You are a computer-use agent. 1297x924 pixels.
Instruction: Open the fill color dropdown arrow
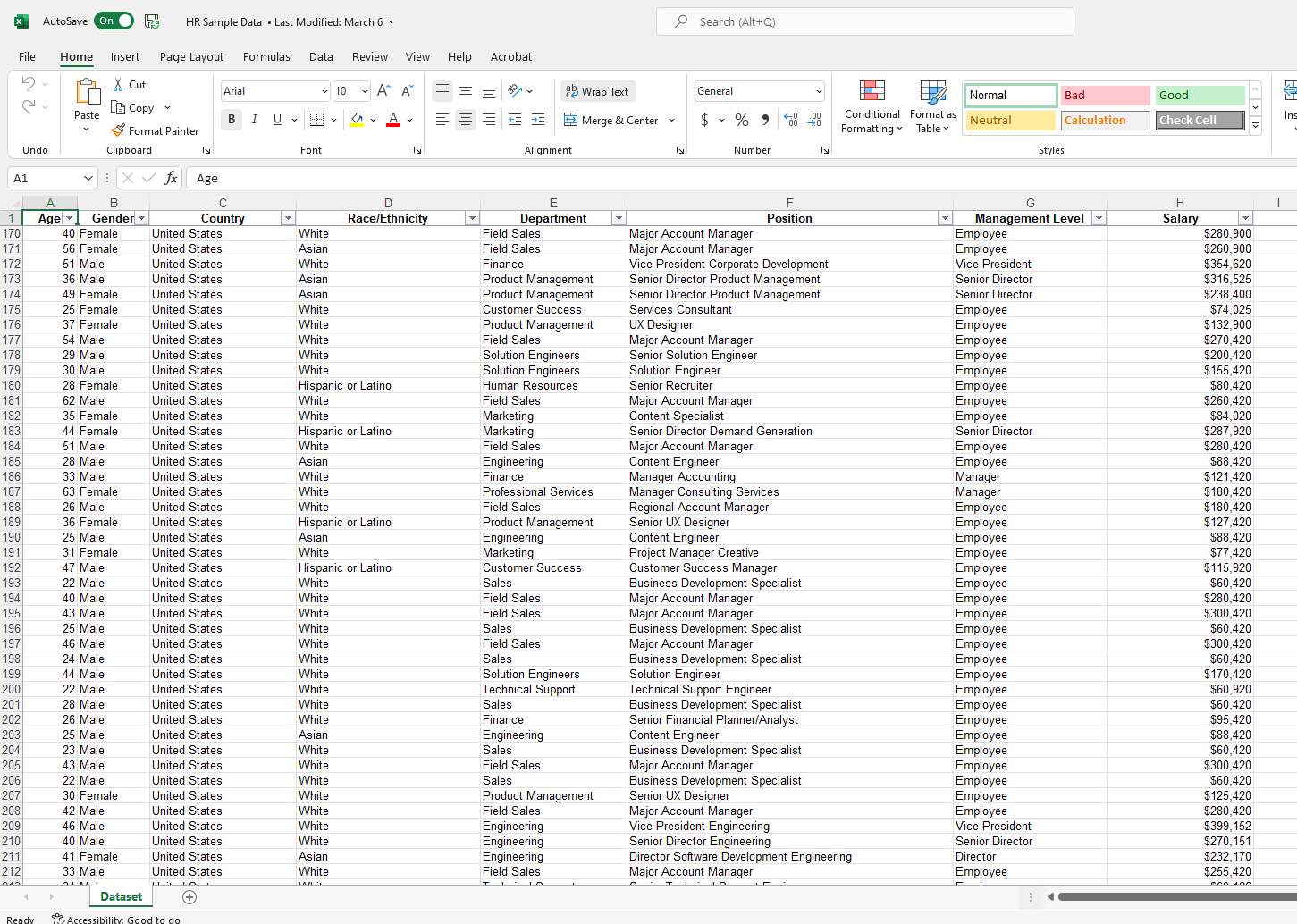point(373,120)
